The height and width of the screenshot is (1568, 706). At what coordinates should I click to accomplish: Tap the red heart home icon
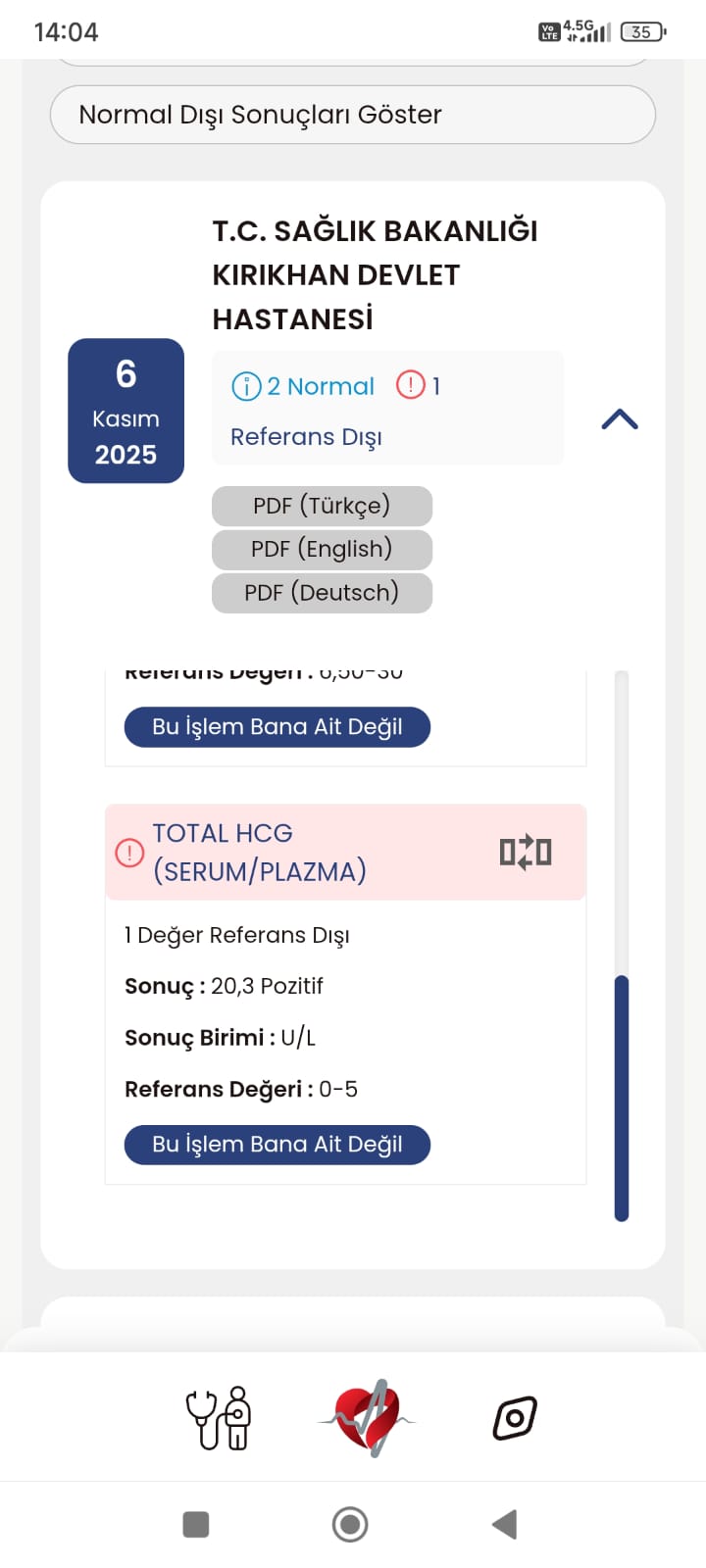tap(369, 1417)
